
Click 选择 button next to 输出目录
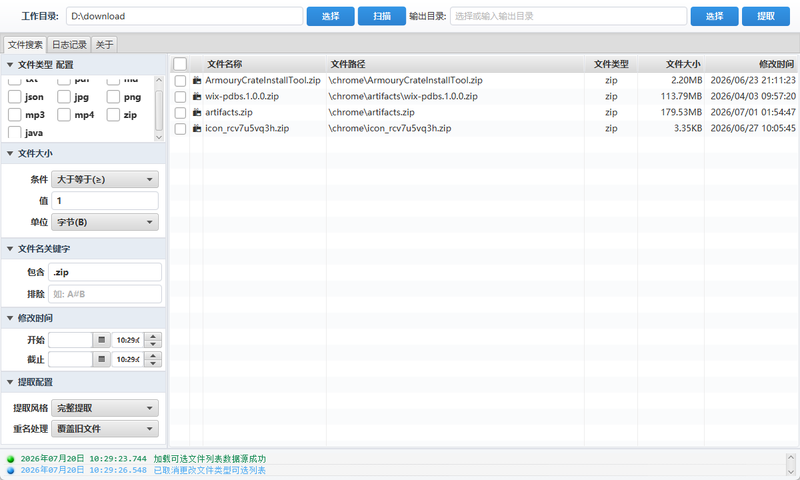click(714, 16)
